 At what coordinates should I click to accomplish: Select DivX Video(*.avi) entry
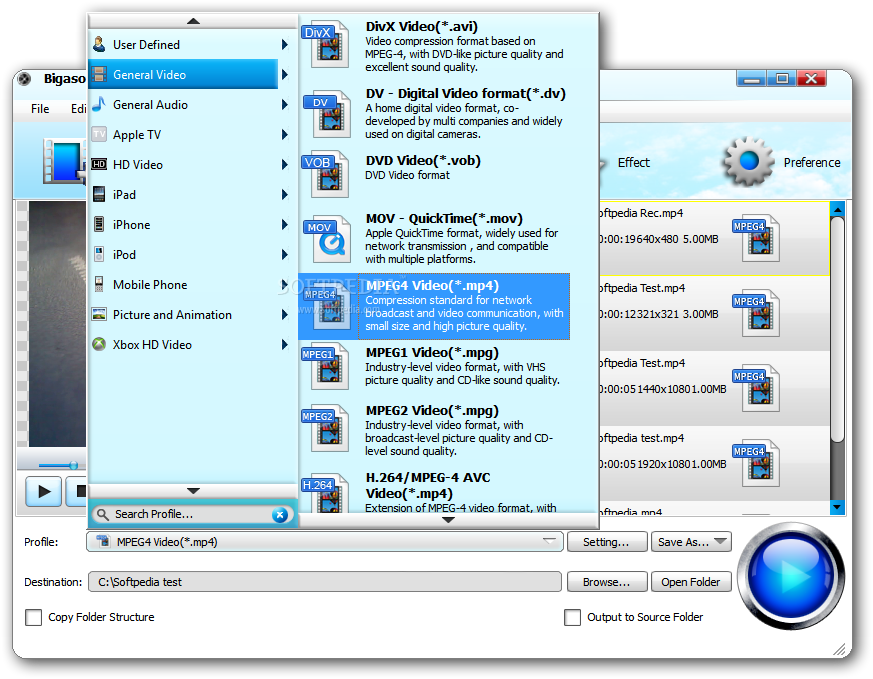(434, 46)
